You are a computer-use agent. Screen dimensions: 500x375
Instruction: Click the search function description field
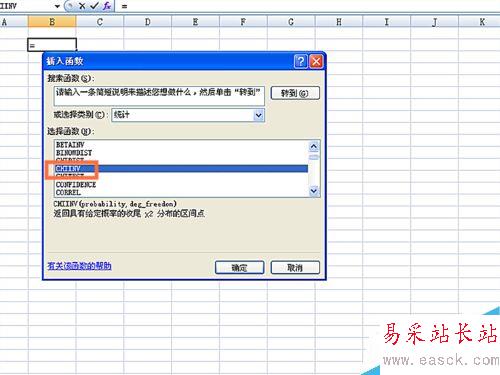click(159, 96)
